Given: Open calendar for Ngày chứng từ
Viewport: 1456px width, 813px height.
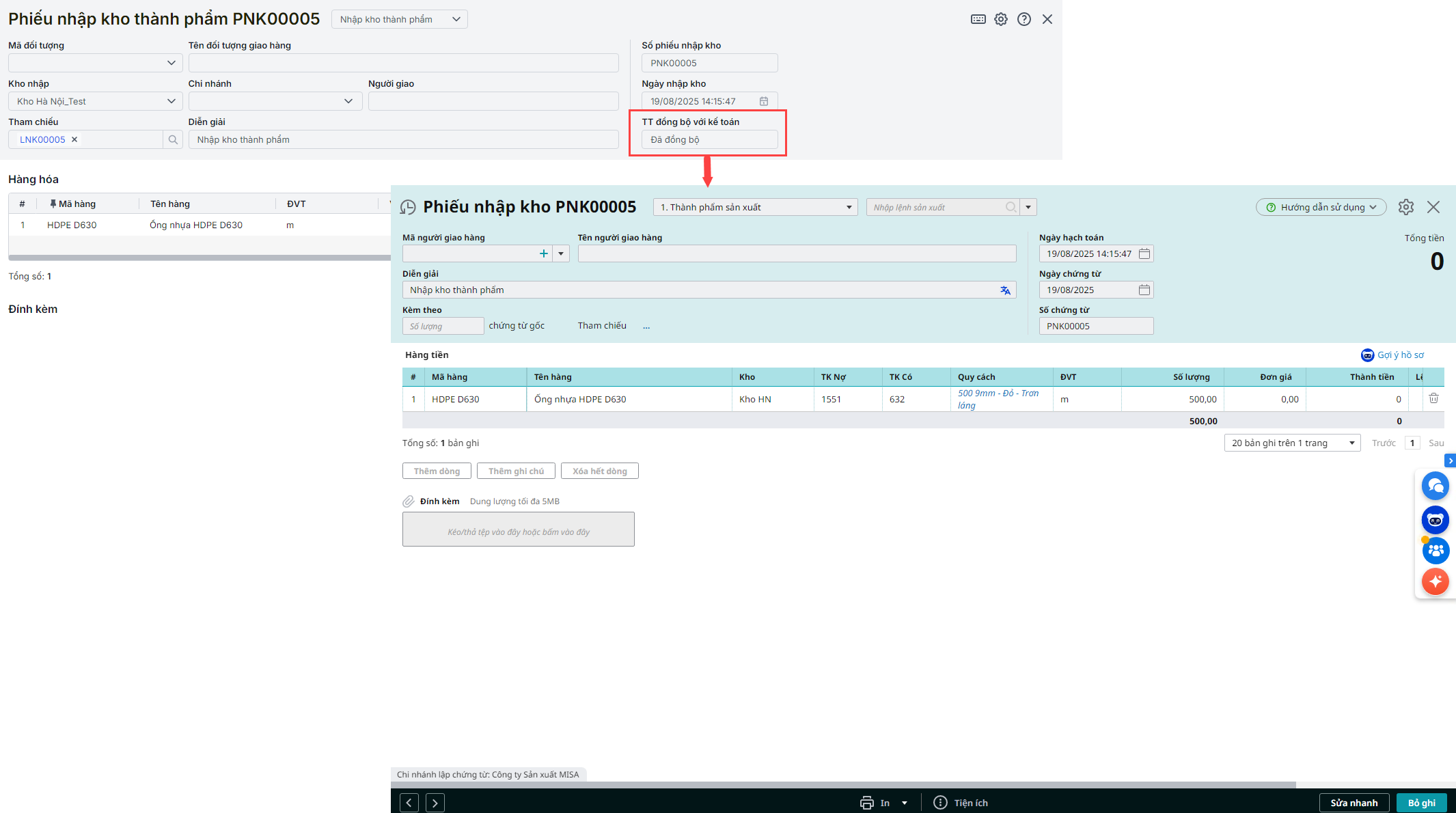Looking at the screenshot, I should point(1144,290).
